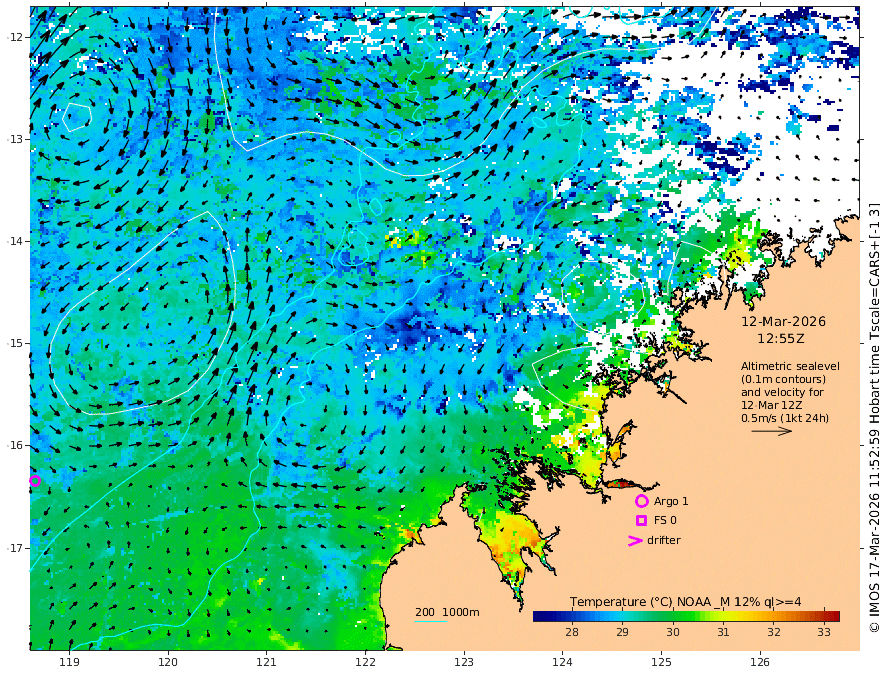Click the IMOS copyright vertical text
Viewport: 880px width, 680px height.
point(874,417)
